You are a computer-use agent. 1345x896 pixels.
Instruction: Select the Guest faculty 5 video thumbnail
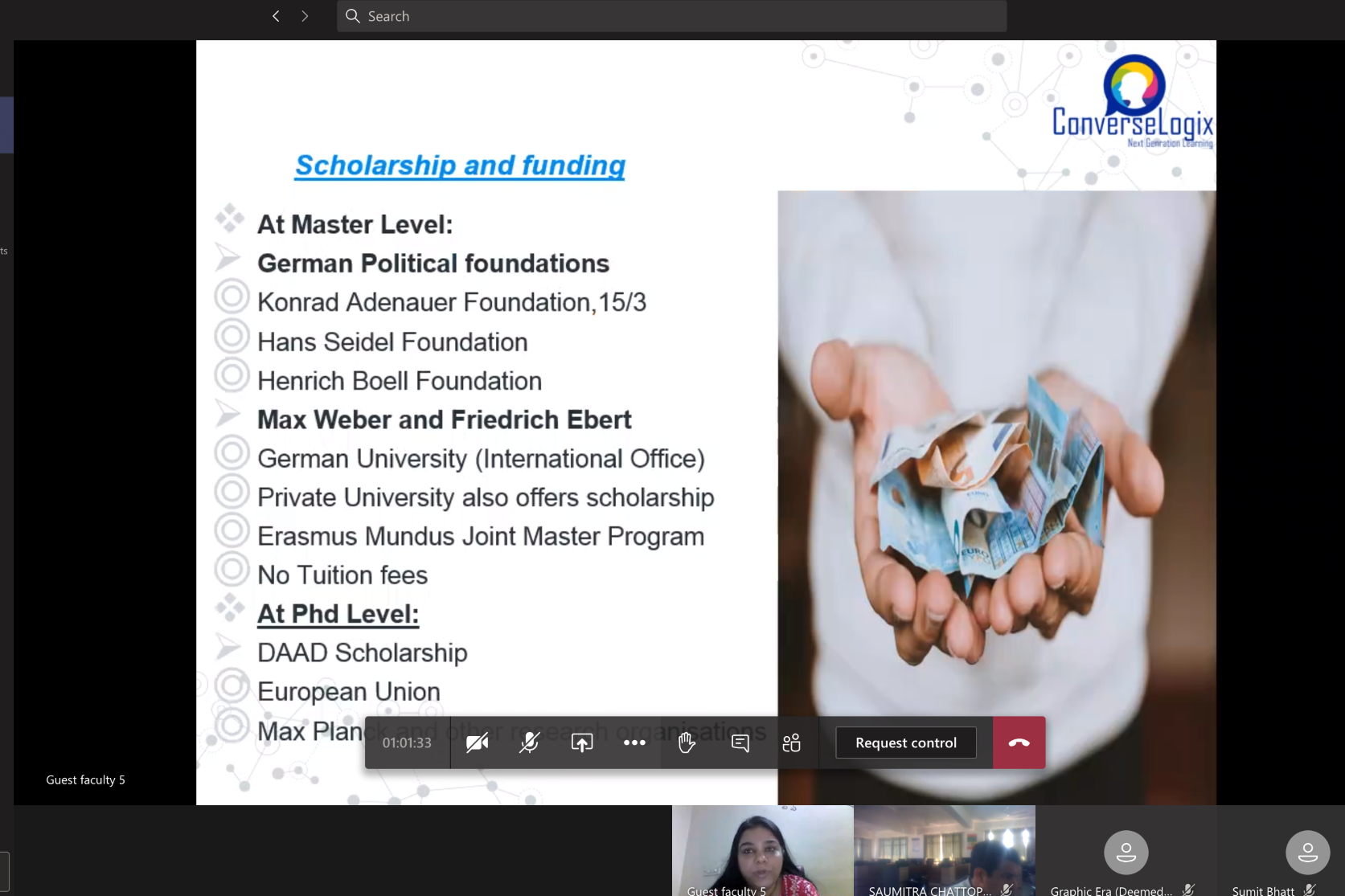click(x=761, y=850)
